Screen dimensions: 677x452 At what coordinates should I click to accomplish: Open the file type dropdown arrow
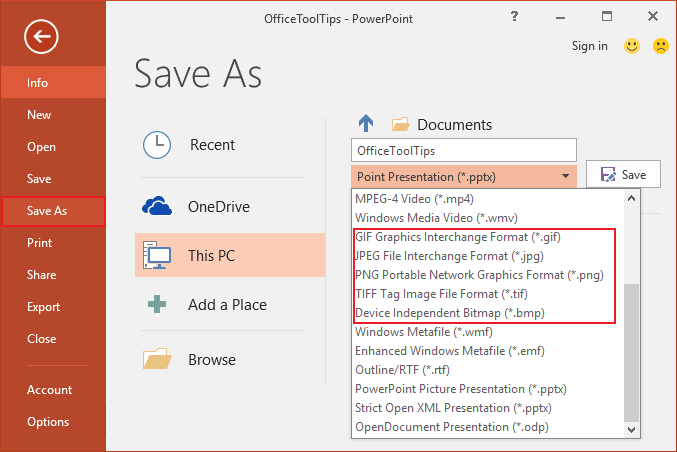click(565, 176)
